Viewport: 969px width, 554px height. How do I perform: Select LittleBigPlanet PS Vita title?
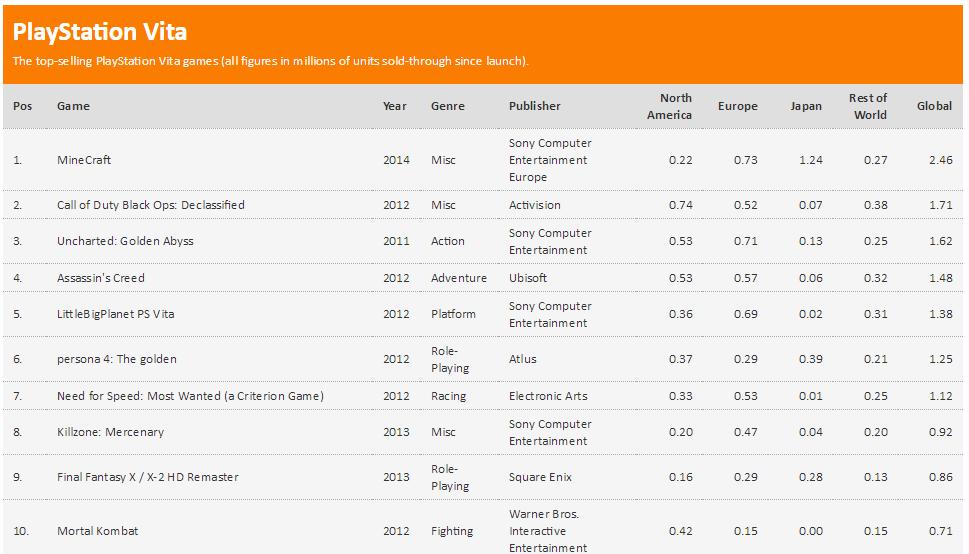(116, 314)
